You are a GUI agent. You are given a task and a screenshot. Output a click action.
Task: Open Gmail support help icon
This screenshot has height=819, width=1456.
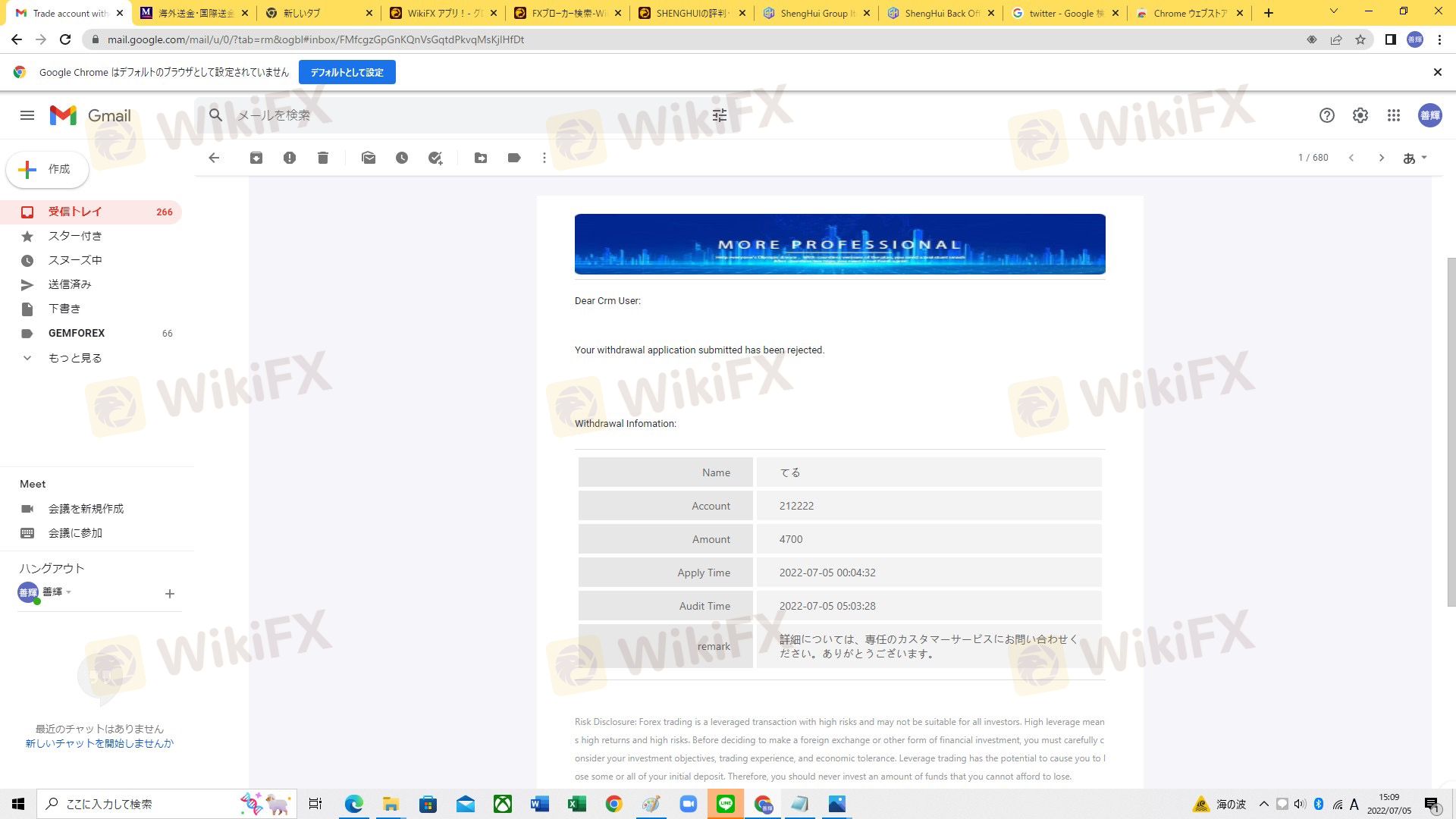point(1326,115)
